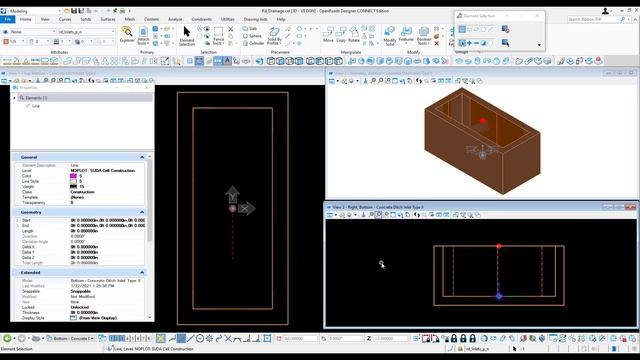Open the vd_inlets template dropdown
Screen dimensions: 640x360
click(x=86, y=31)
